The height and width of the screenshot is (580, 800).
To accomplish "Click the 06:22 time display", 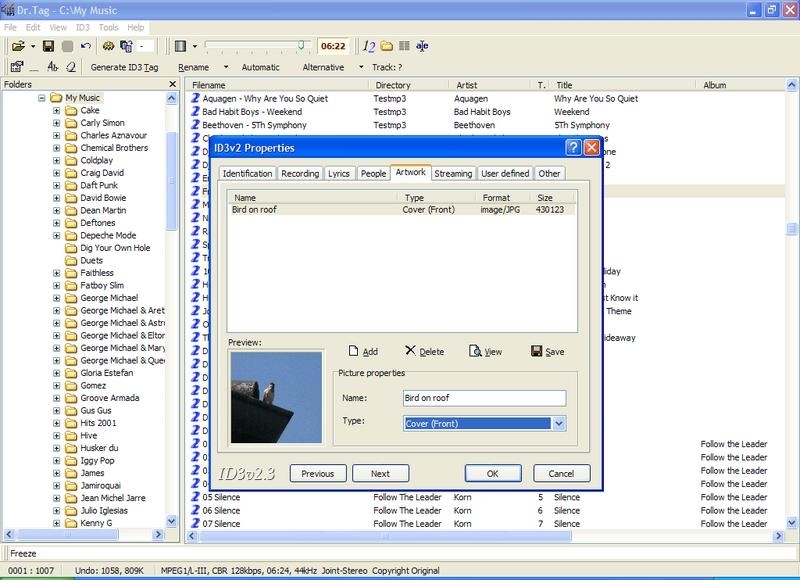I will point(333,46).
